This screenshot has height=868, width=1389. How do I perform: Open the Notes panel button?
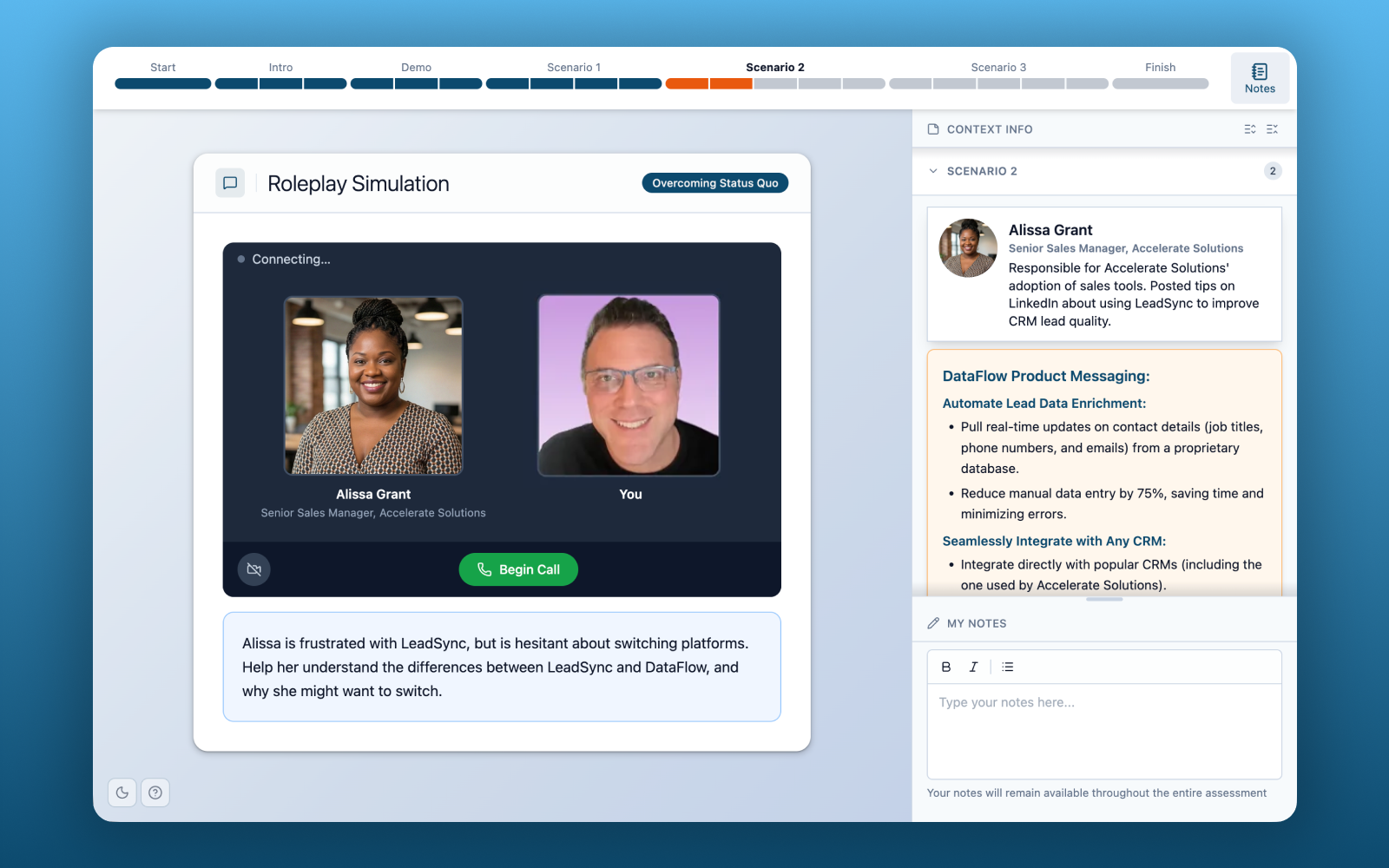(1260, 78)
